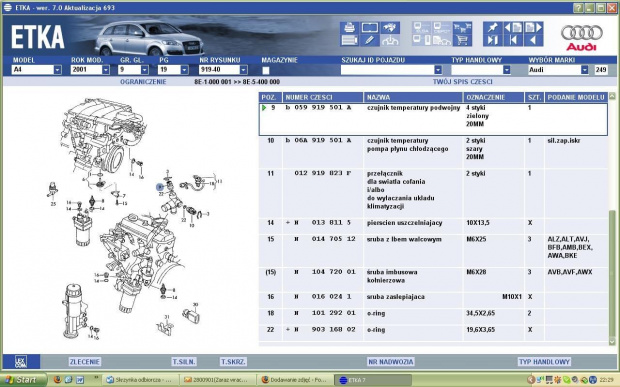Click the ETKA 7 taskbar button
Screen dimensions: 620x387
point(372,380)
